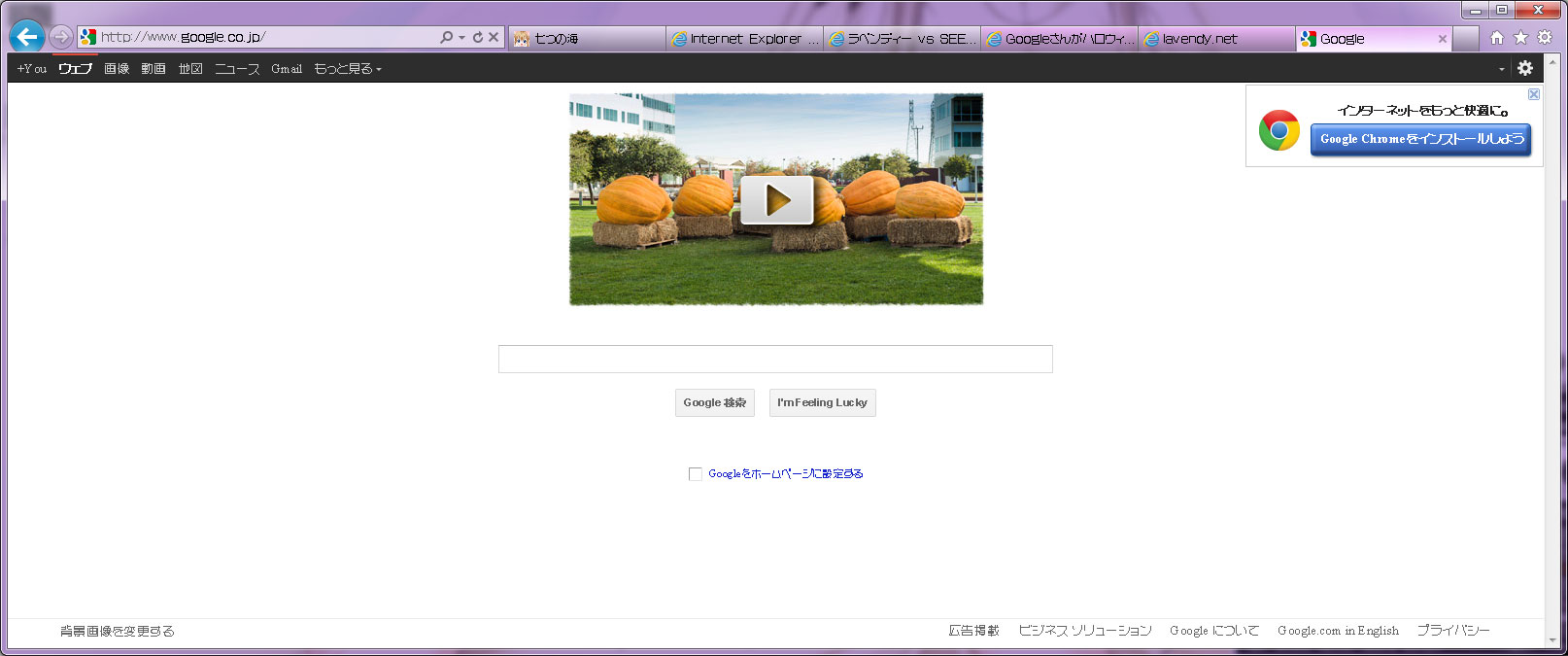Open Google options gear in the black bar
Image resolution: width=1568 pixels, height=656 pixels.
1525,68
